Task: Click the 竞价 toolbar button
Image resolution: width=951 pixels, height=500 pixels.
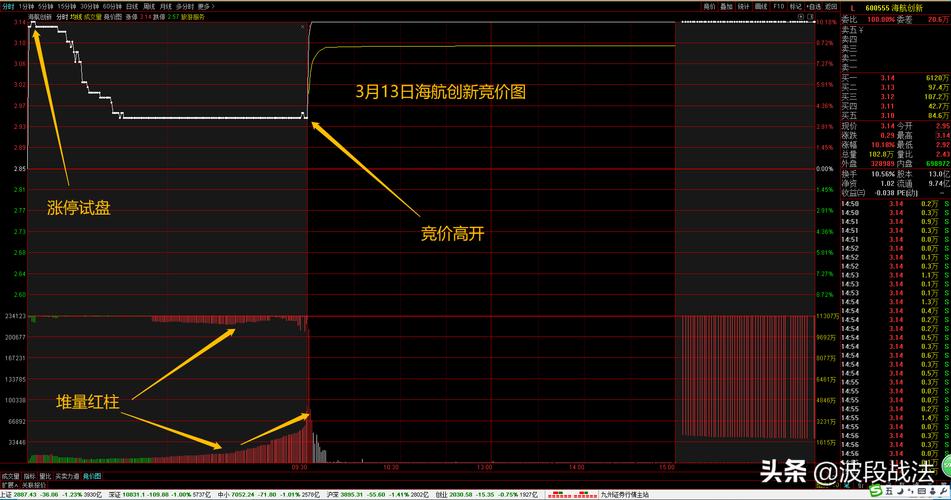Action: pyautogui.click(x=709, y=6)
